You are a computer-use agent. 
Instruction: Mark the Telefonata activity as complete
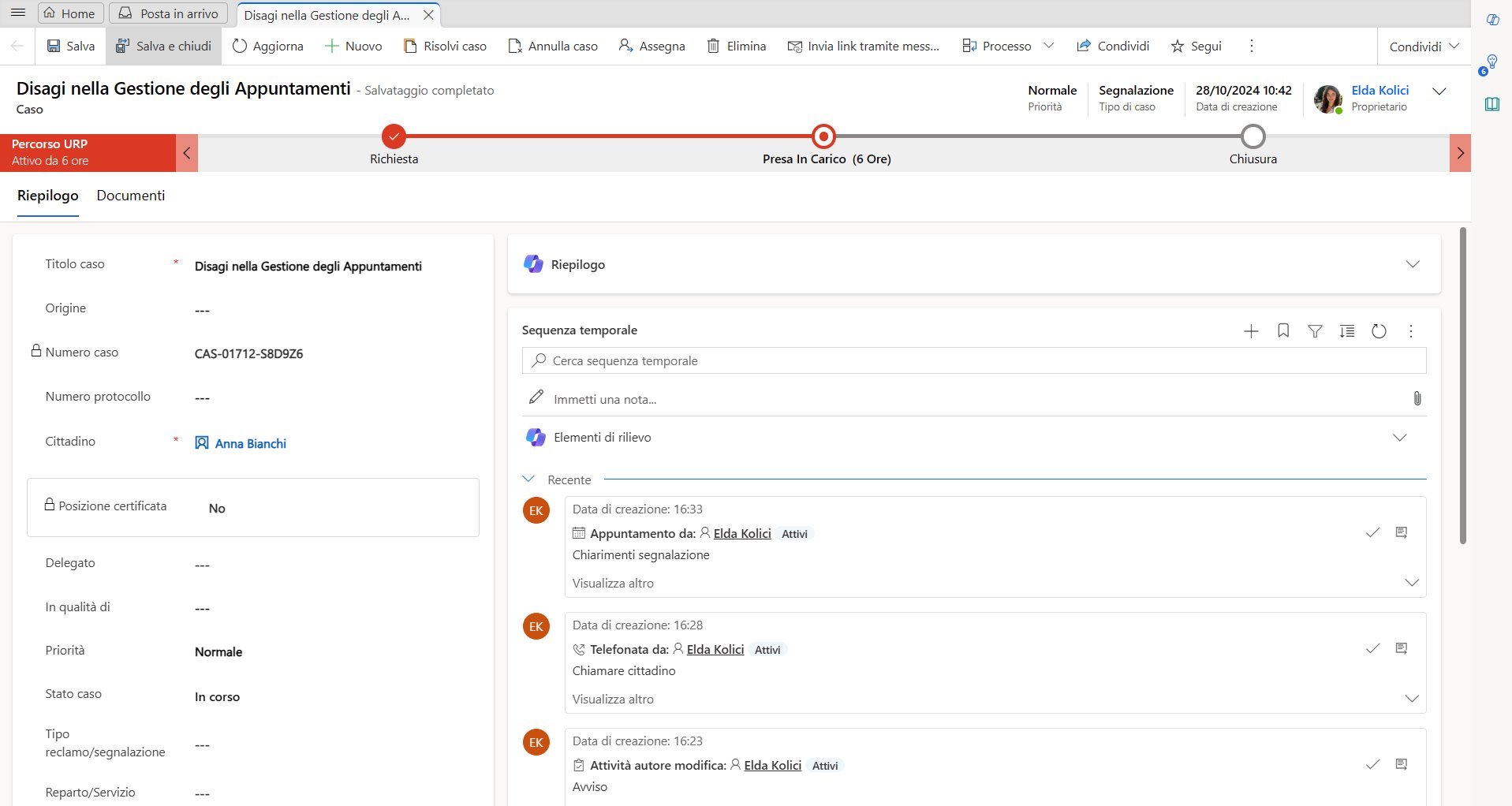1372,649
